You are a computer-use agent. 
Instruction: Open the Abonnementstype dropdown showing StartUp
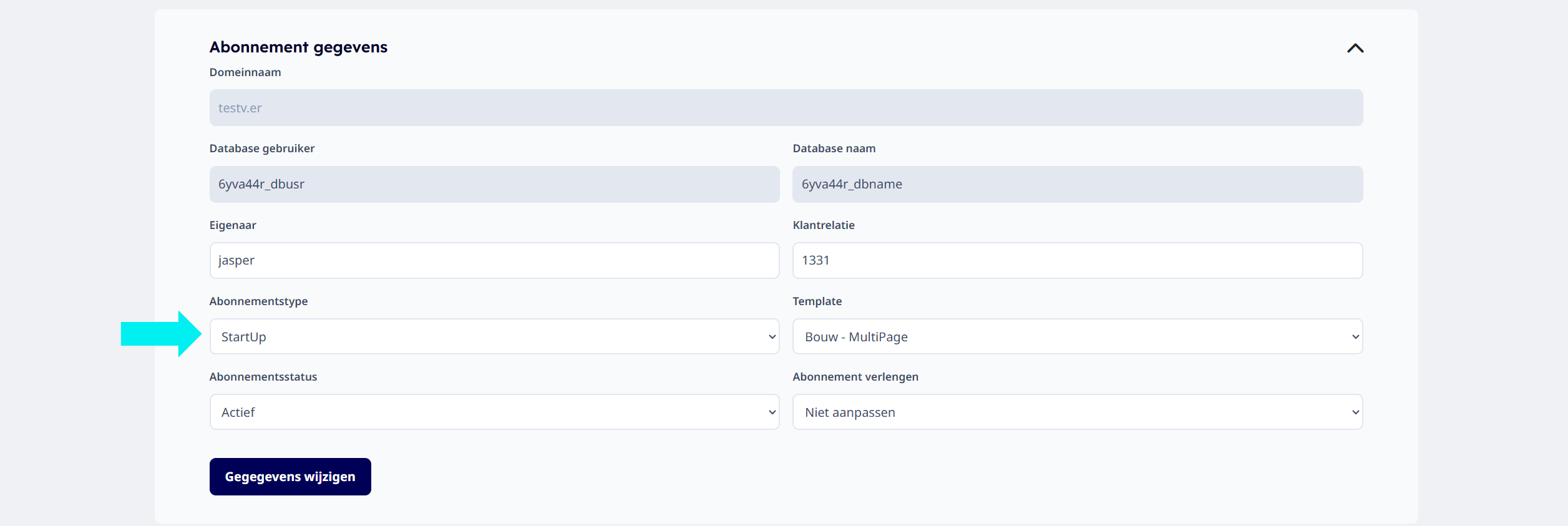click(494, 336)
